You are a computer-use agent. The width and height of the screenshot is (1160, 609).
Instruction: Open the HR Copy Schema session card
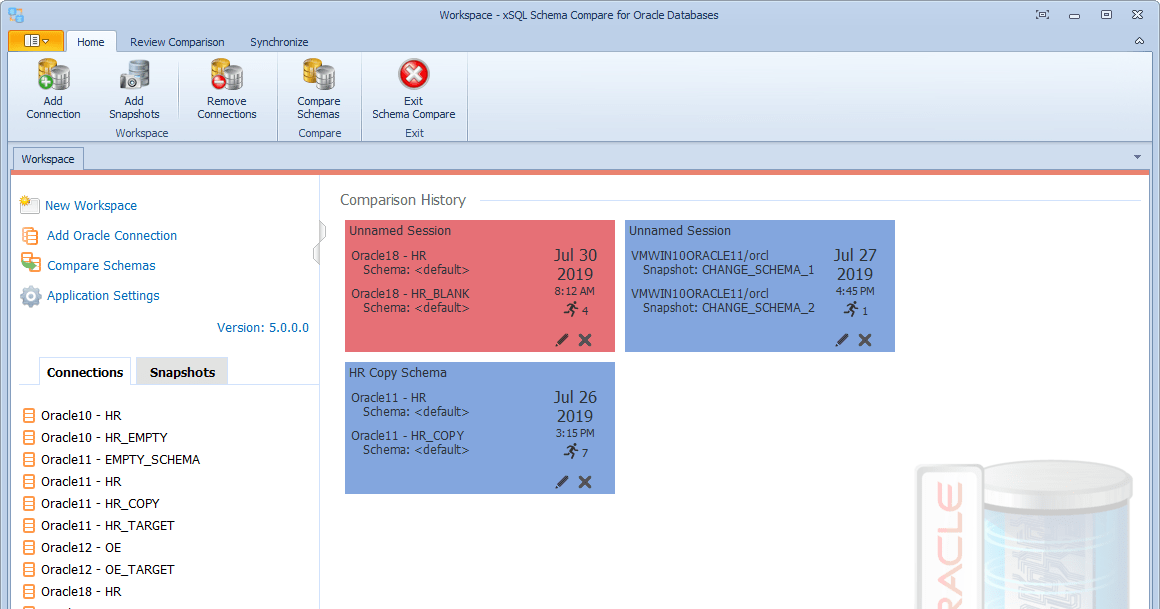click(x=479, y=428)
